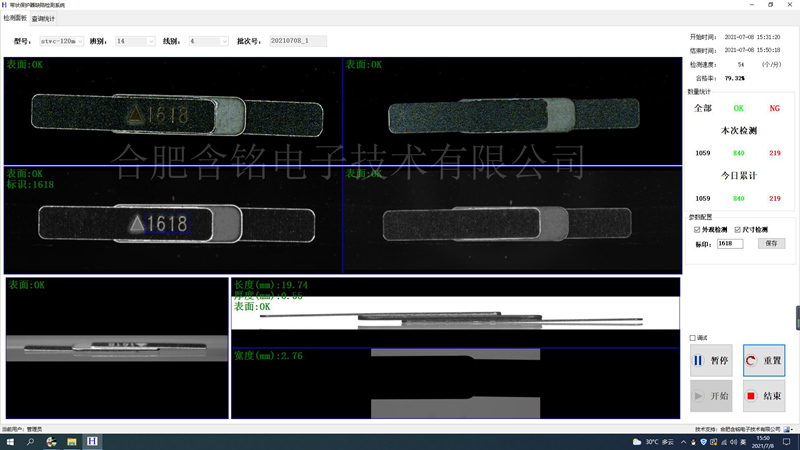Screen dimensions: 800x450
Task: Switch to the 查询统计 tab
Action: pyautogui.click(x=43, y=19)
